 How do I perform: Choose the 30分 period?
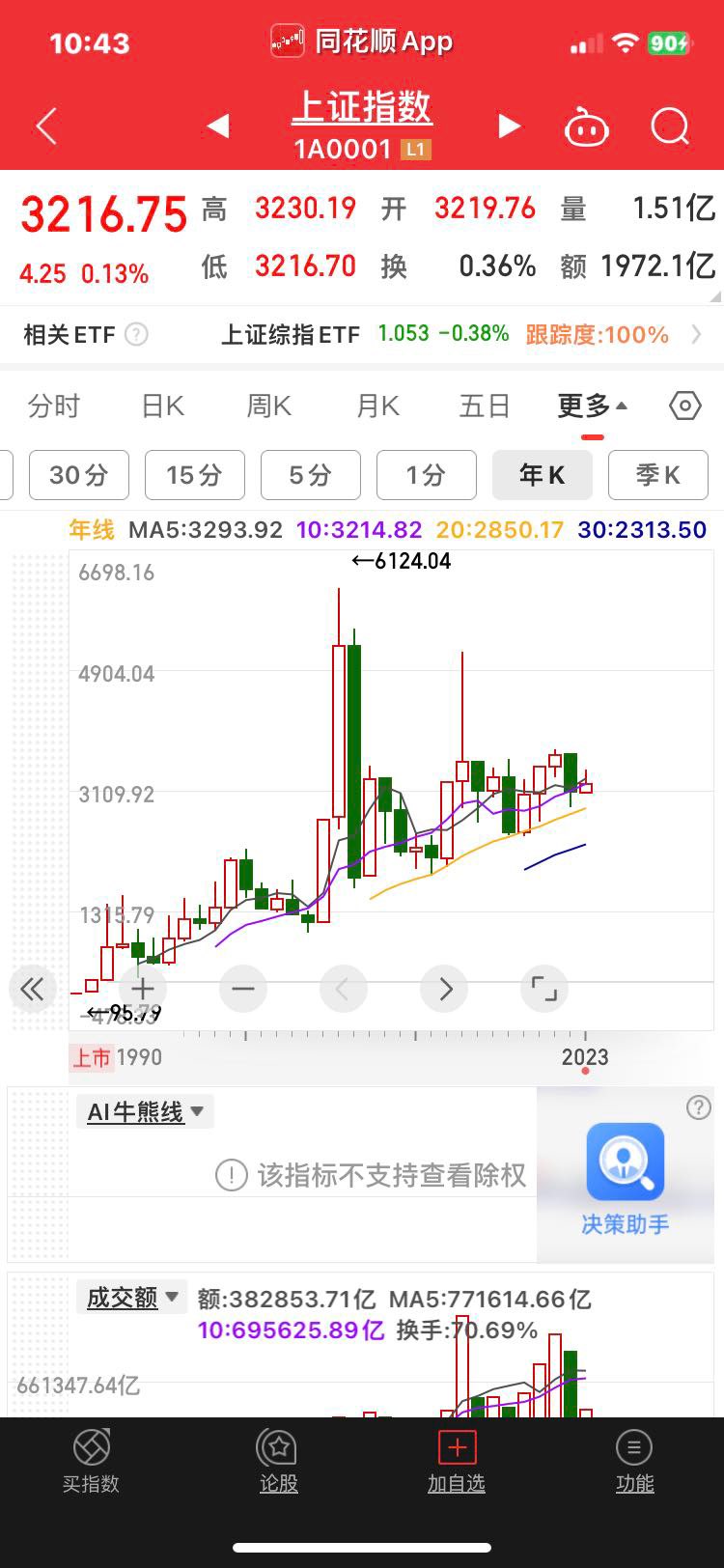tap(79, 475)
